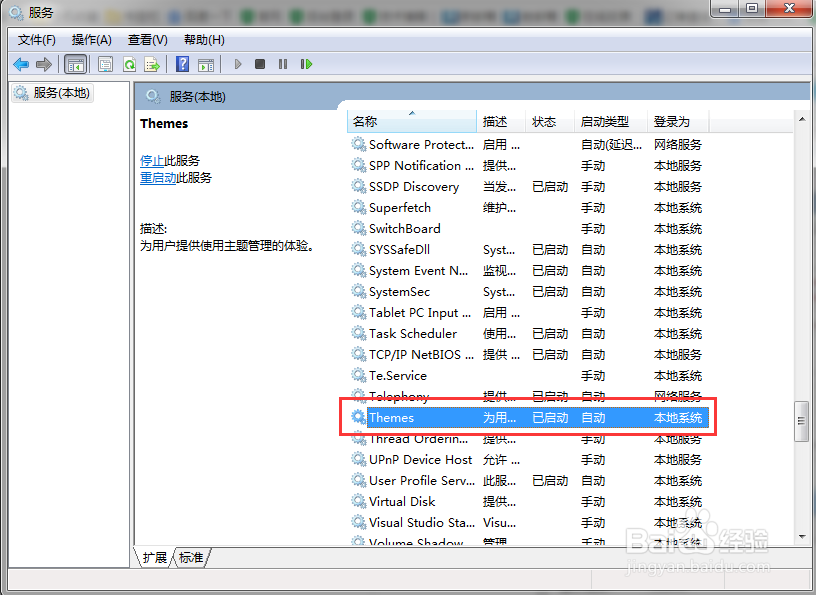Open help using the toolbar help icon

pyautogui.click(x=181, y=64)
